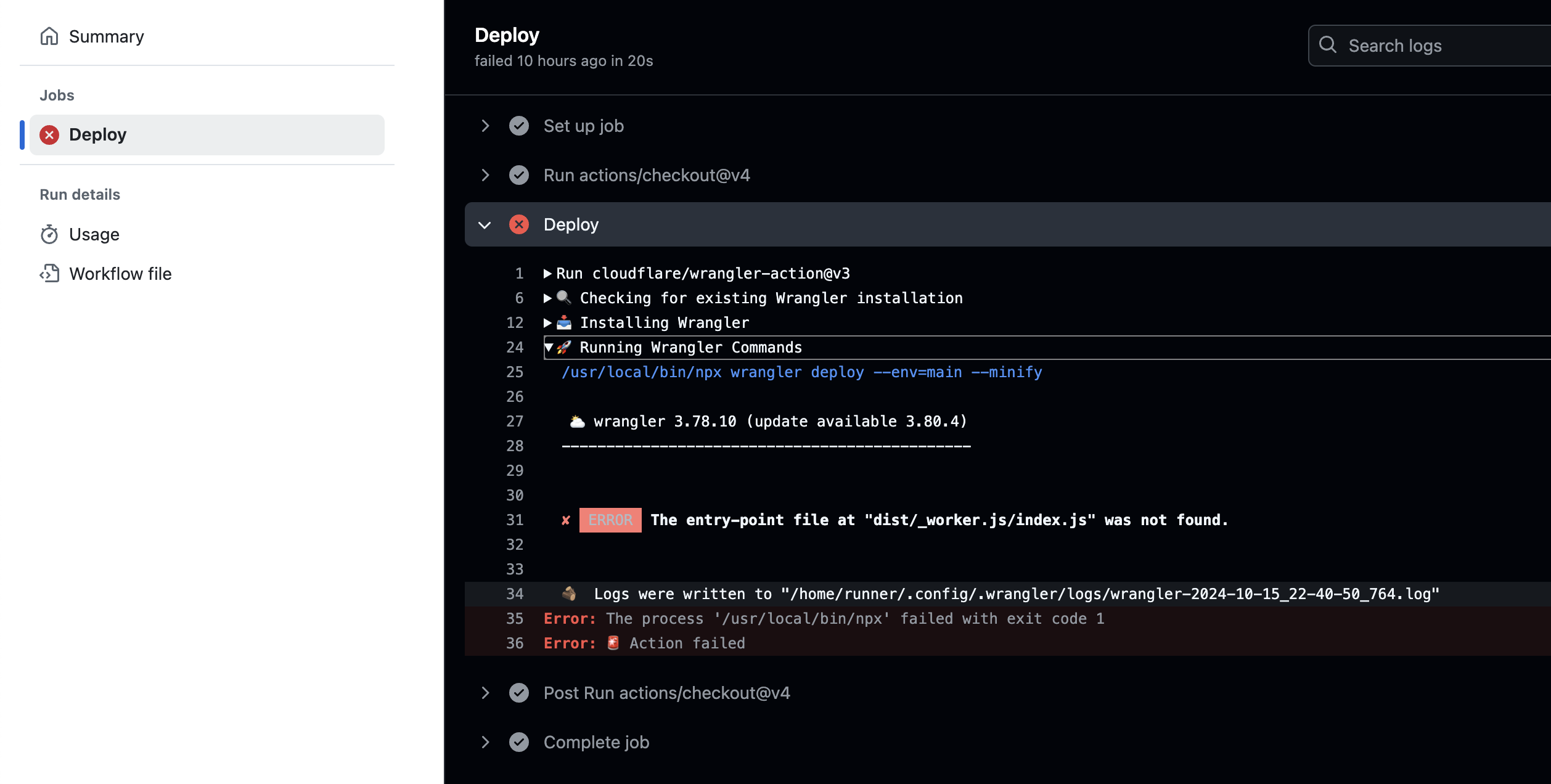Screen dimensions: 1551x784
Task: Expand the Set up job step
Action: [x=485, y=126]
